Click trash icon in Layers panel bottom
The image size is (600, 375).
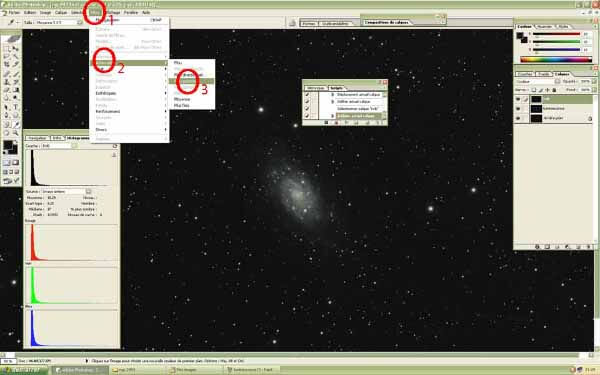589,247
